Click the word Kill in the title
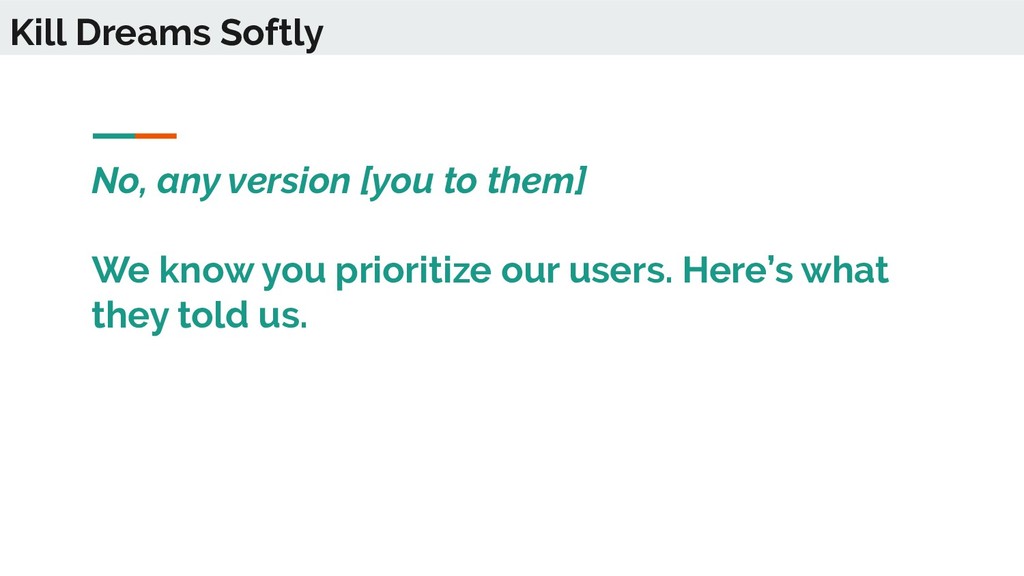The width and height of the screenshot is (1024, 576). pyautogui.click(x=38, y=33)
